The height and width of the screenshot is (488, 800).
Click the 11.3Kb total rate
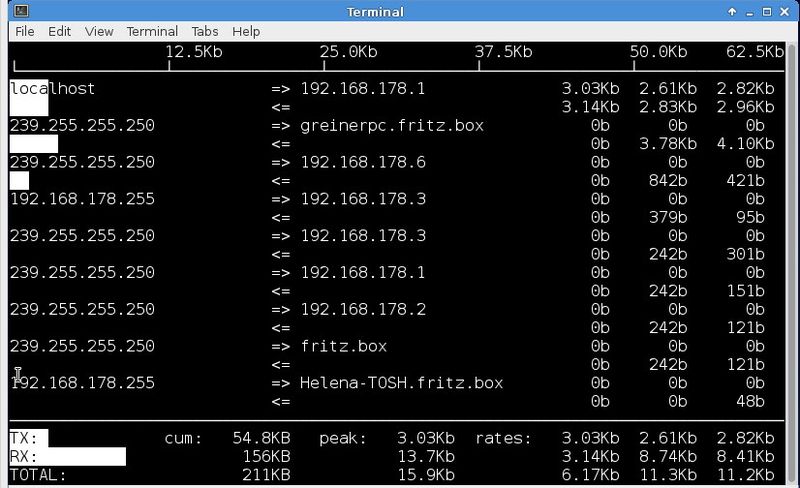click(x=668, y=475)
